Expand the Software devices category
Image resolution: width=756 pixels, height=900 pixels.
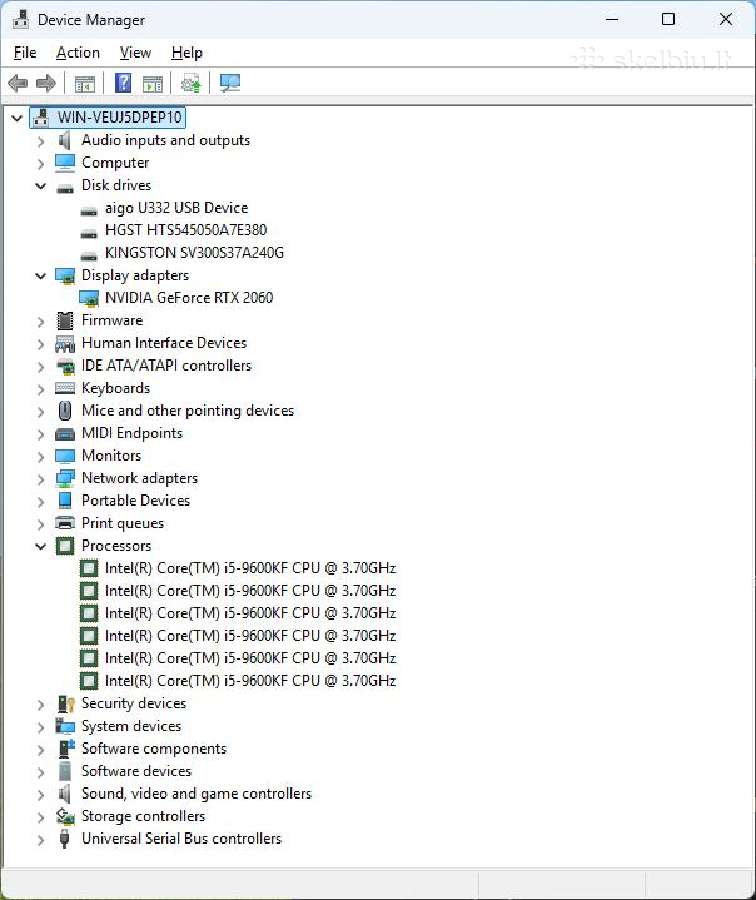pos(41,773)
